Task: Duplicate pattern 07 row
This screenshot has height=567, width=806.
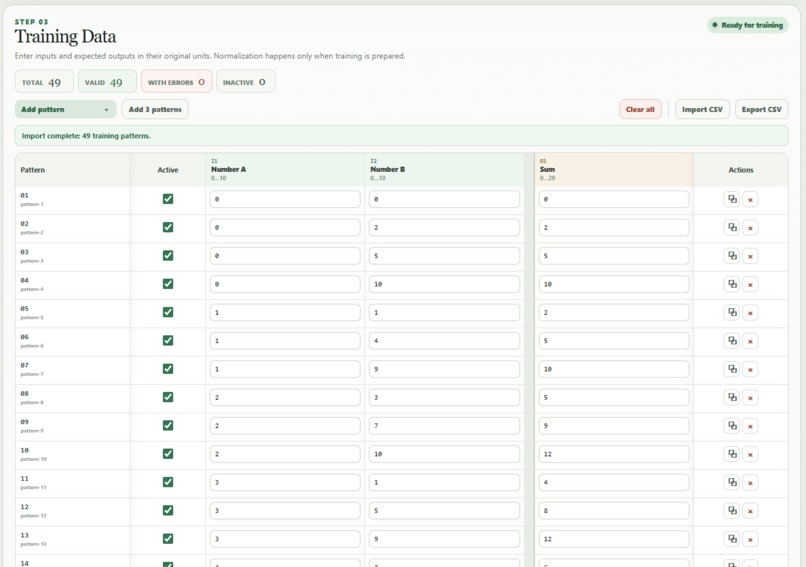Action: (731, 369)
